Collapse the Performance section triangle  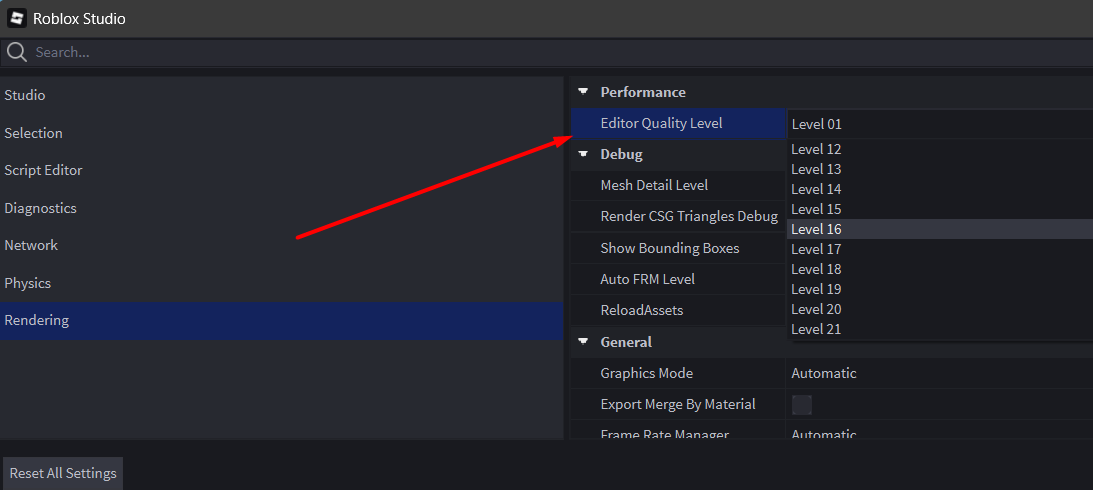pyautogui.click(x=583, y=92)
